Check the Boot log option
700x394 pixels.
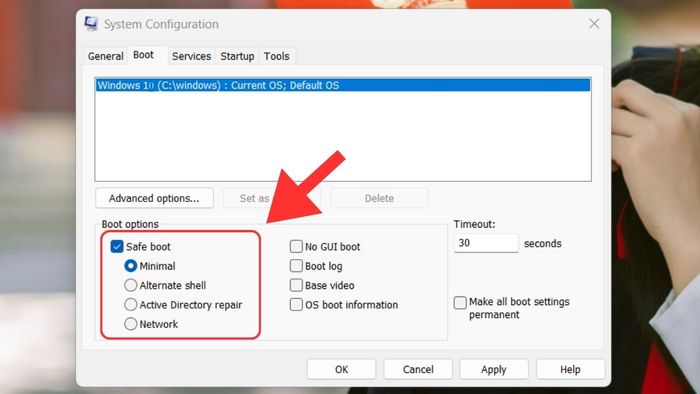click(x=296, y=266)
